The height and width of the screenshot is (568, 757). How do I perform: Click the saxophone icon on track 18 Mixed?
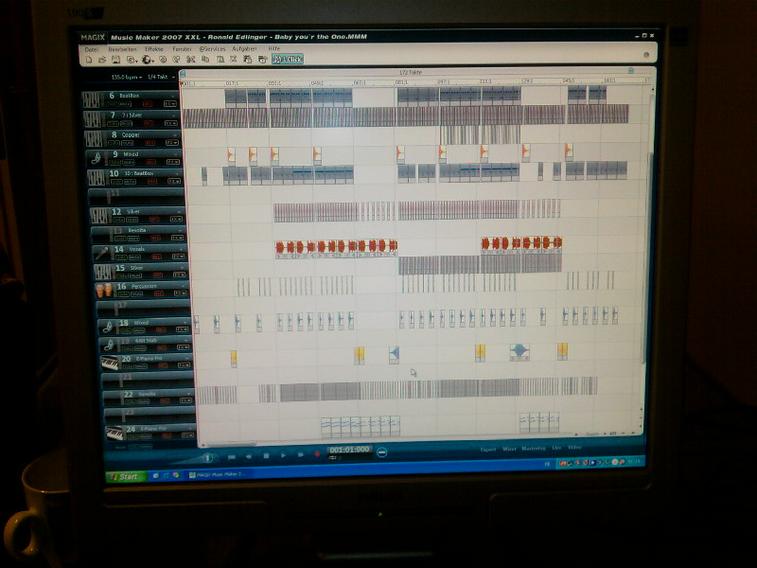tap(106, 326)
